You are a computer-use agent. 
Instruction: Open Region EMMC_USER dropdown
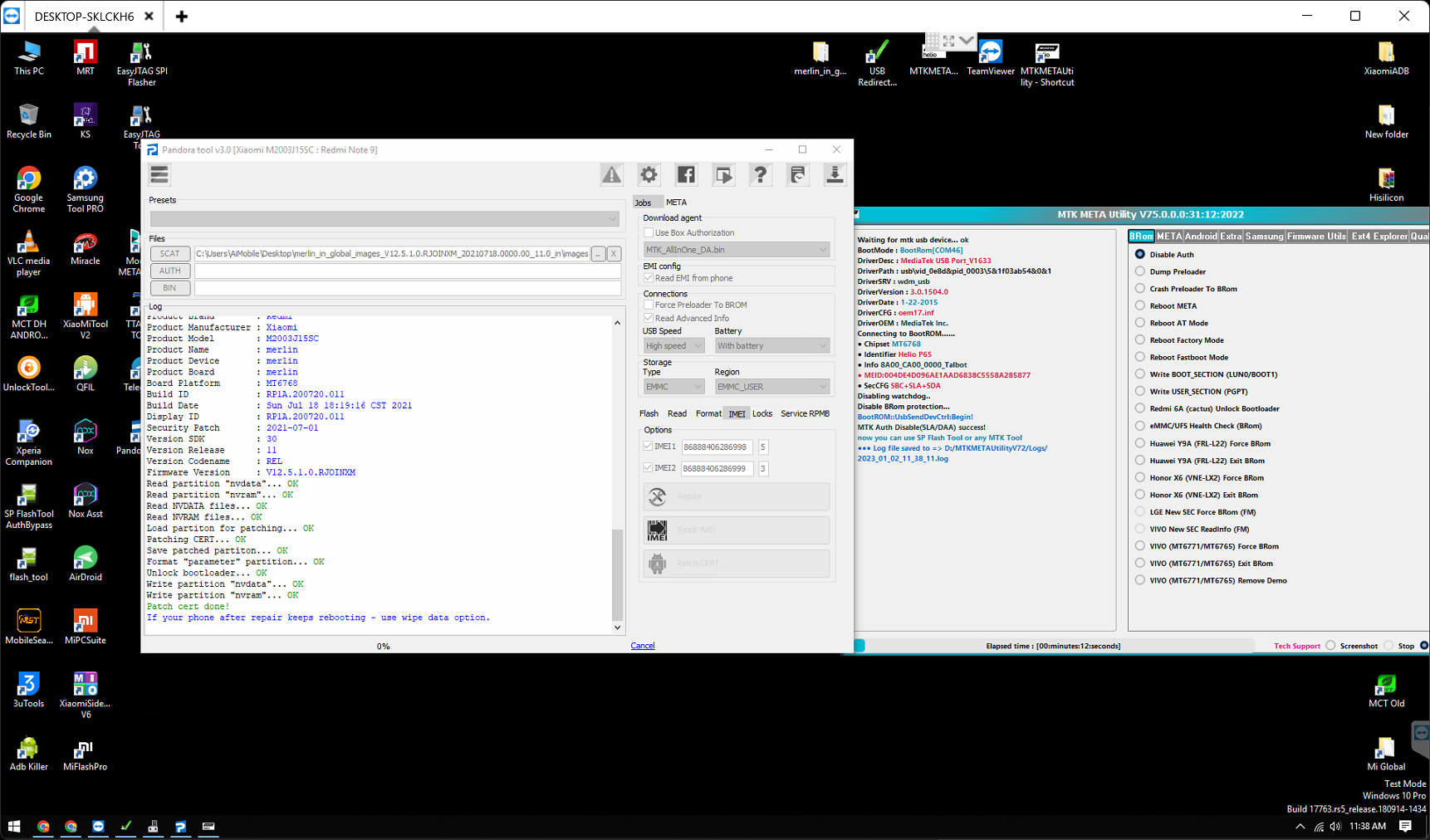click(x=771, y=386)
